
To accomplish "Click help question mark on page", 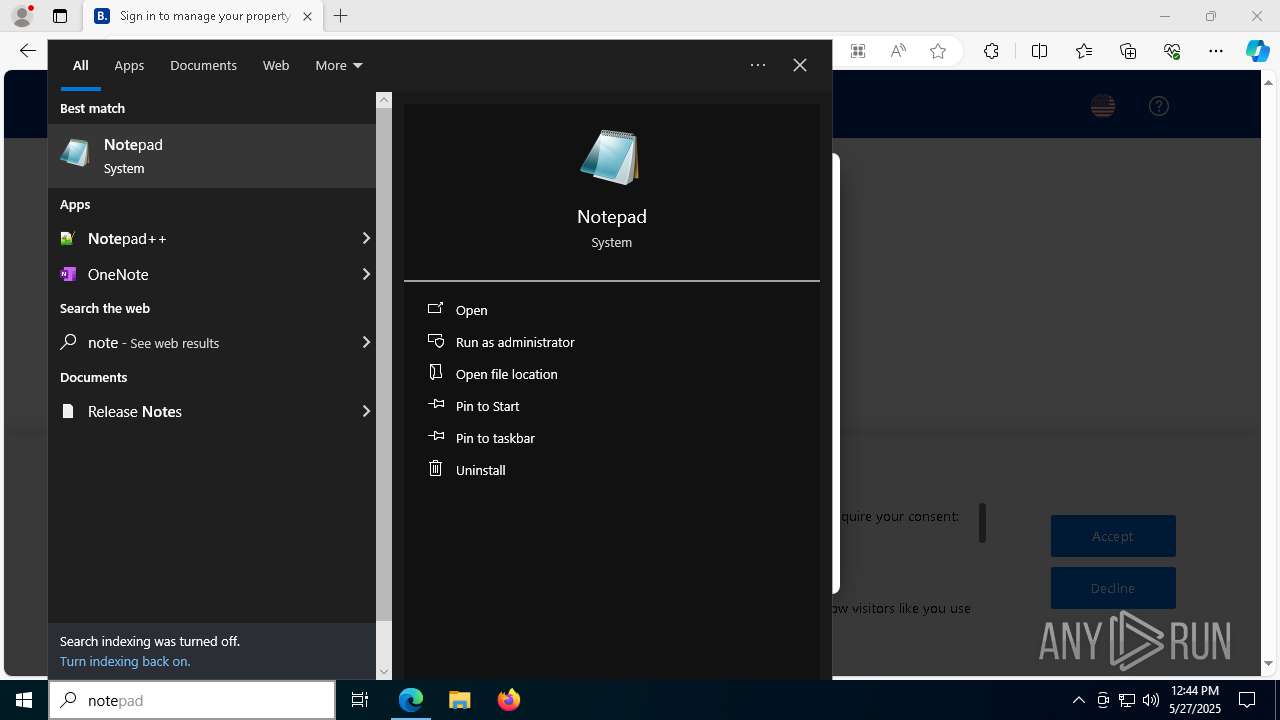I will 1159,106.
